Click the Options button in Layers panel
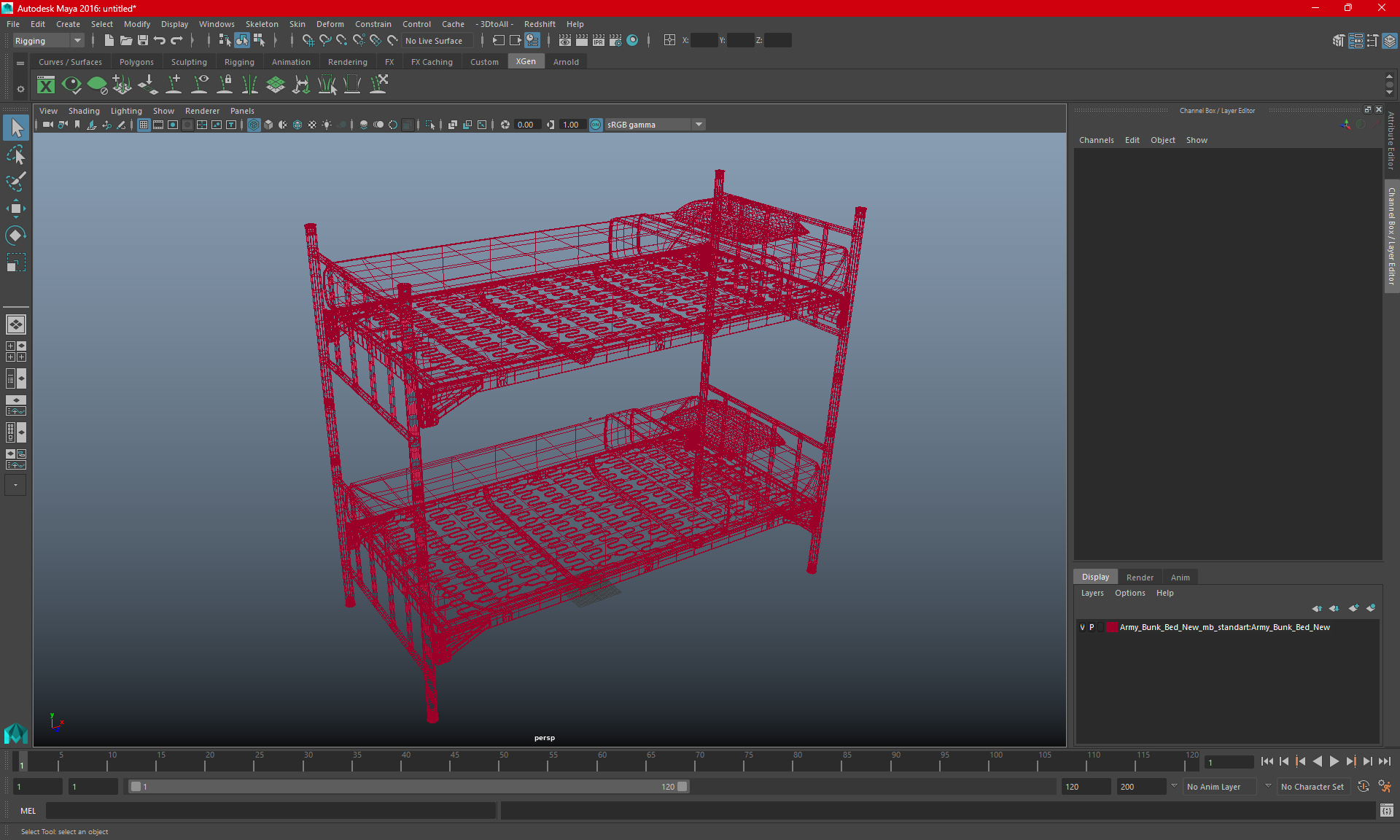Image resolution: width=1400 pixels, height=840 pixels. [1129, 592]
